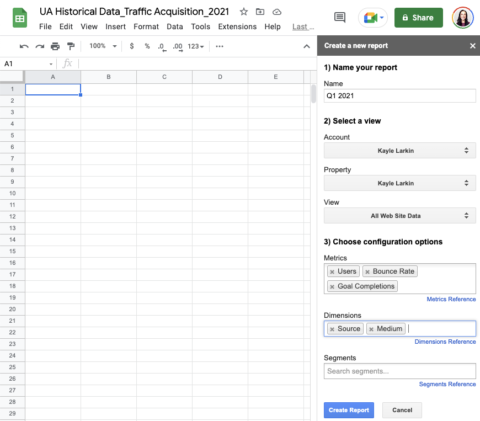Open the View dropdown All Web Site Data
480x421 pixels.
[400, 216]
